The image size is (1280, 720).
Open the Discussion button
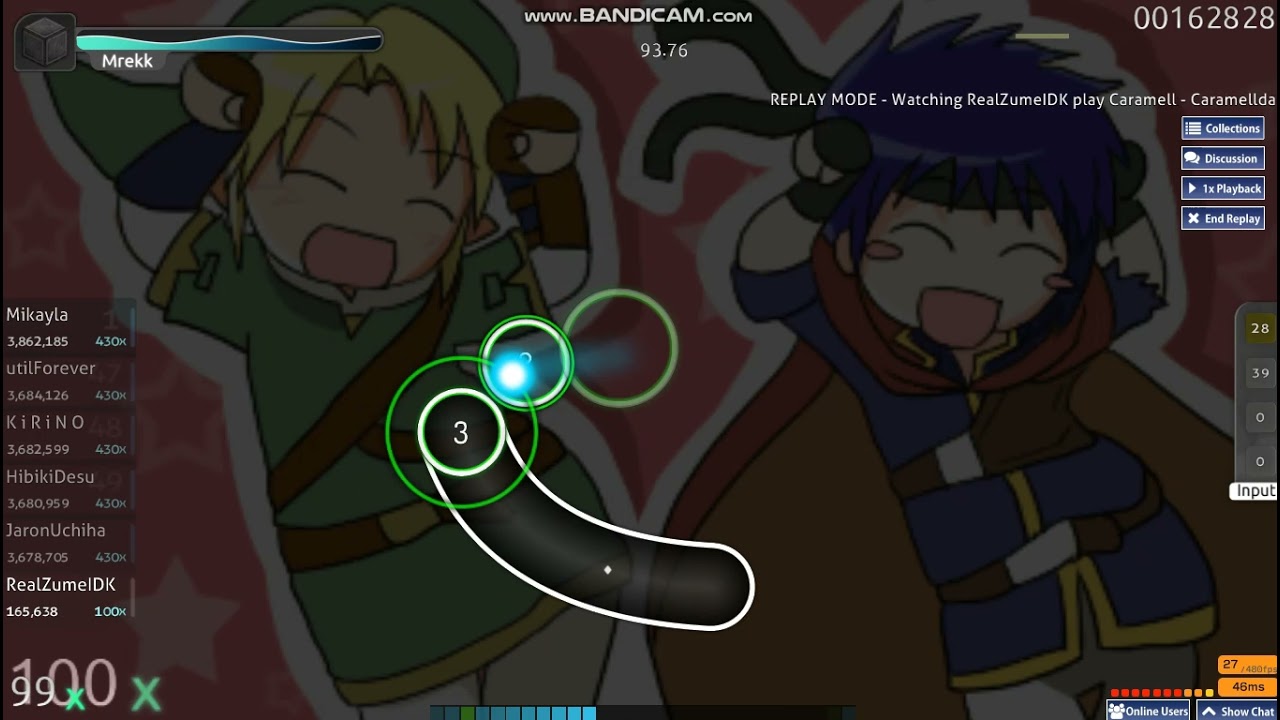pyautogui.click(x=1223, y=158)
